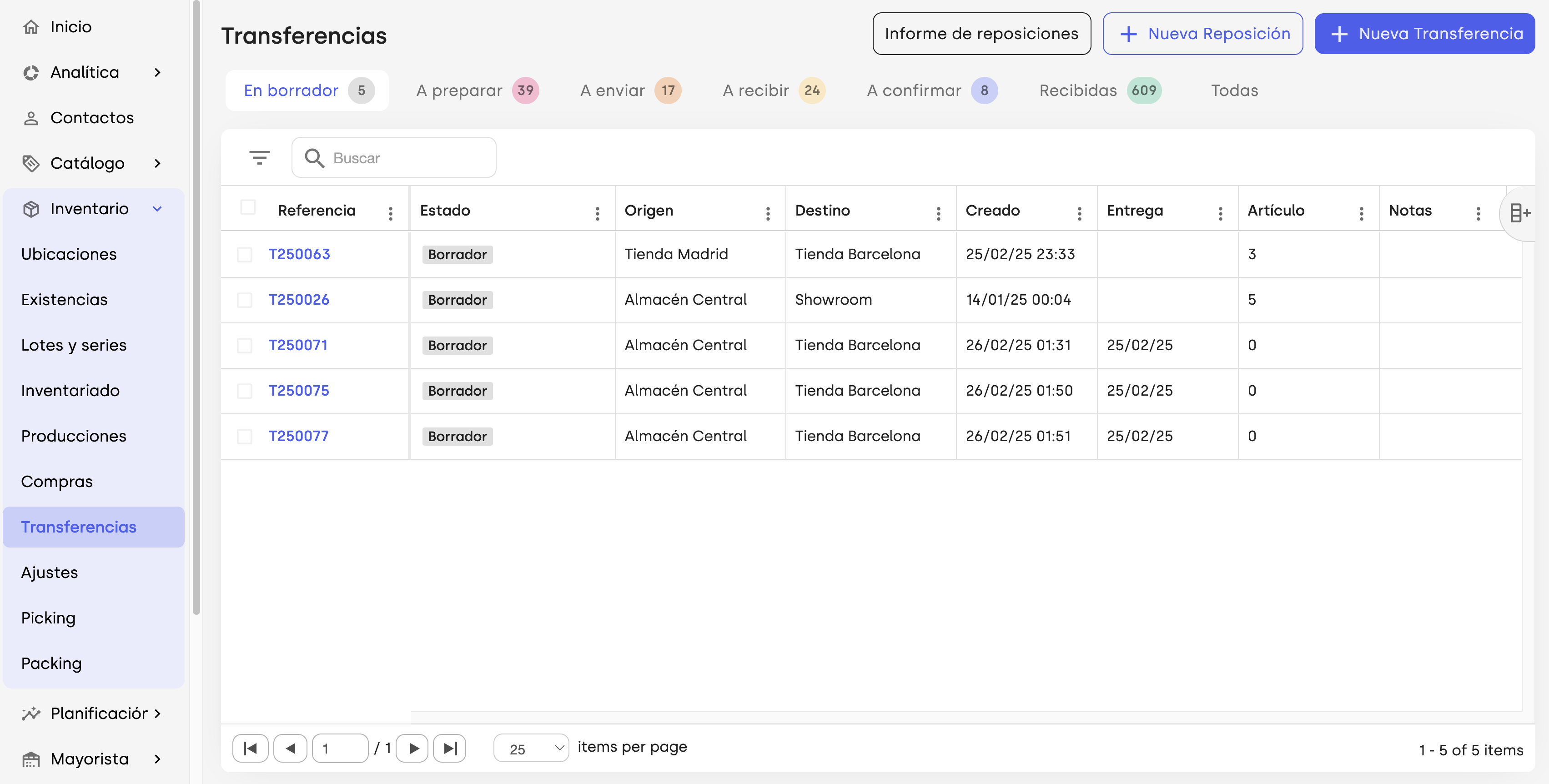1549x784 pixels.
Task: Check the row T250071 checkbox
Action: tap(244, 346)
